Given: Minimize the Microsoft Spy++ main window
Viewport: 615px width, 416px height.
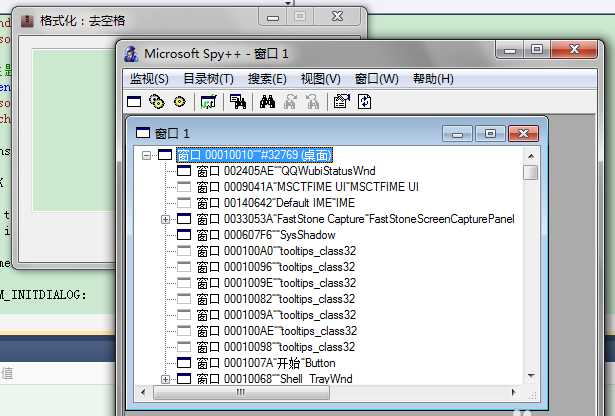Looking at the screenshot, I should (509, 50).
